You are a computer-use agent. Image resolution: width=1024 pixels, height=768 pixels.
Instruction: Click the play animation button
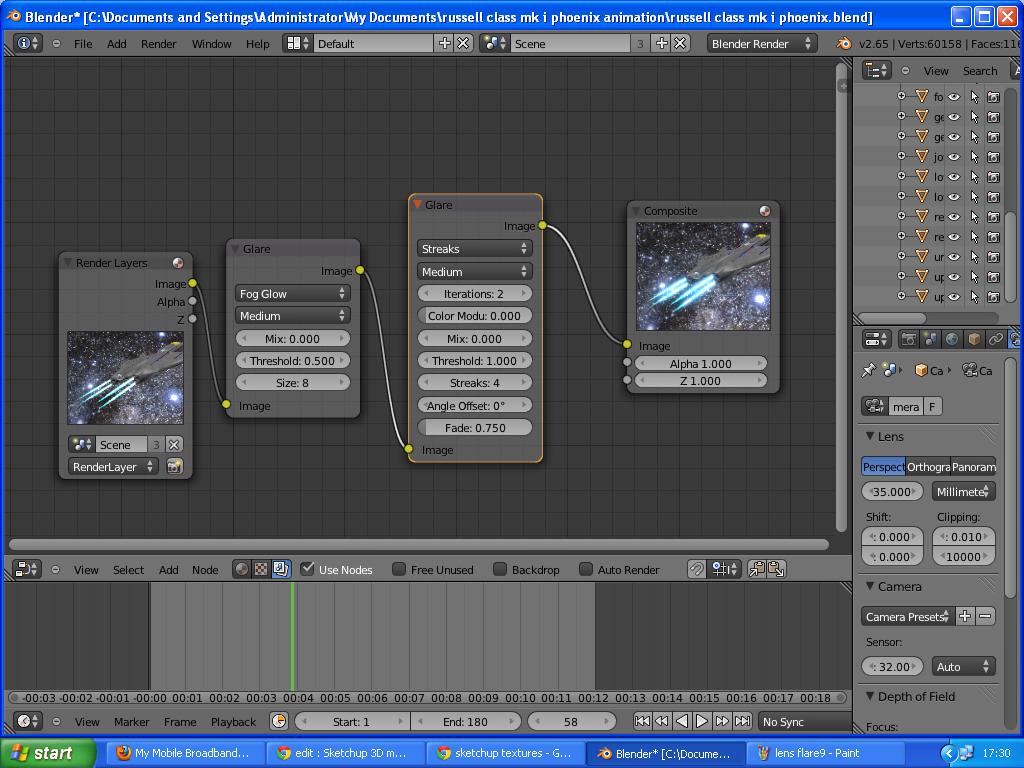point(701,721)
